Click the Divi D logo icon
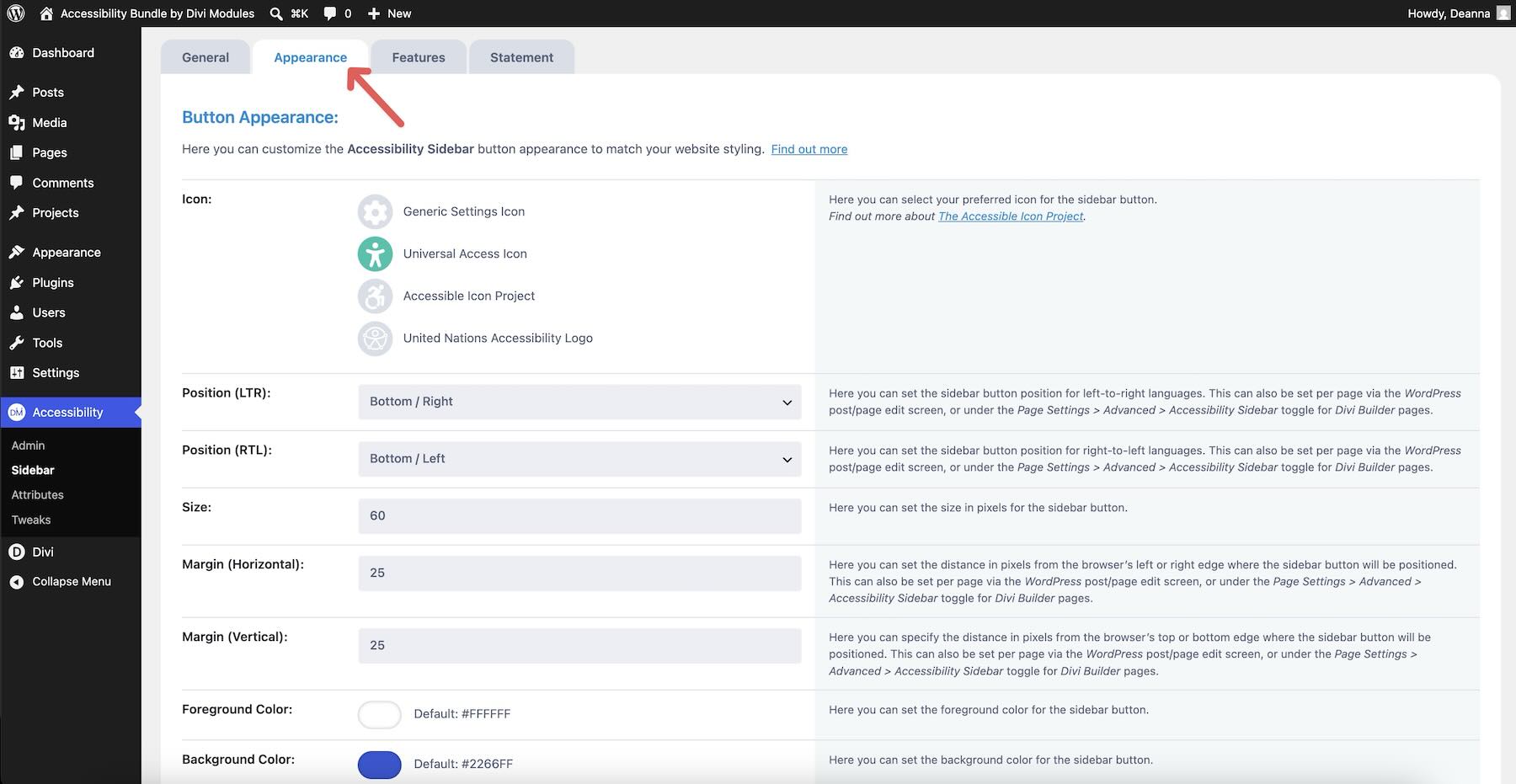The width and height of the screenshot is (1516, 784). 17,552
